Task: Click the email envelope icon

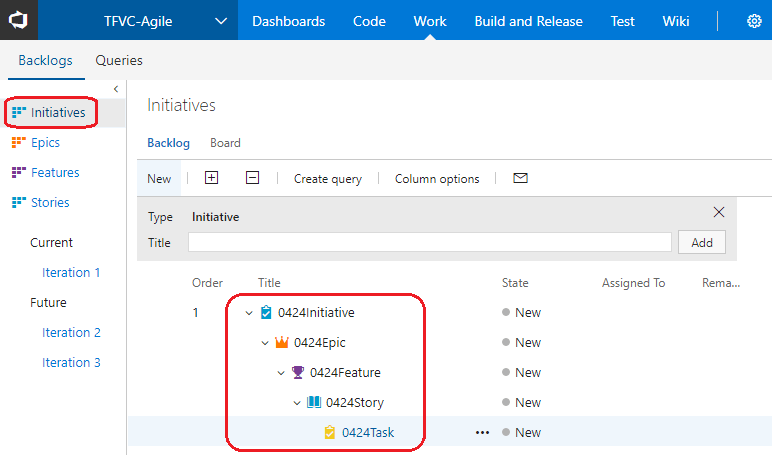Action: 520,178
